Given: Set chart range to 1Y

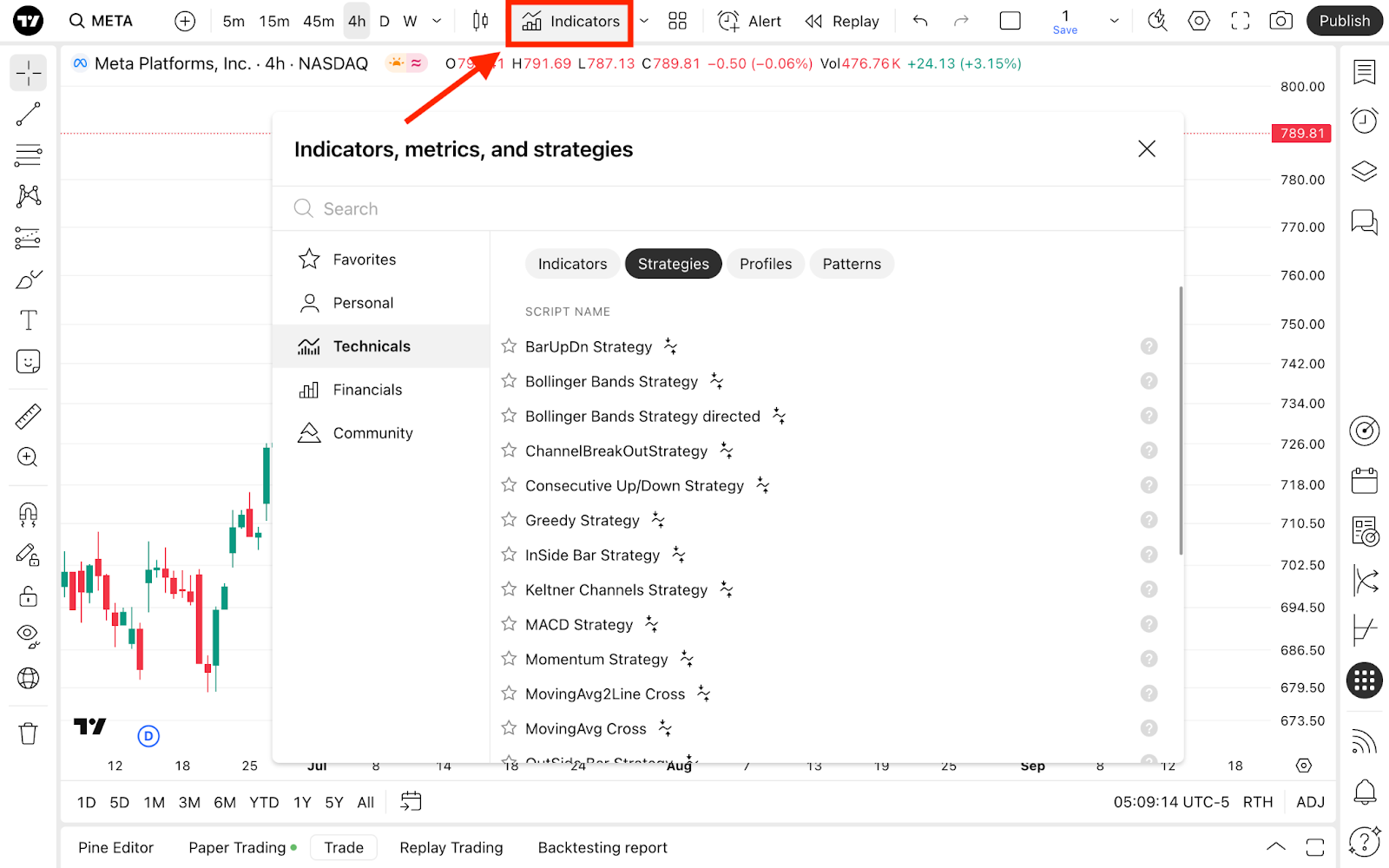Looking at the screenshot, I should point(302,802).
